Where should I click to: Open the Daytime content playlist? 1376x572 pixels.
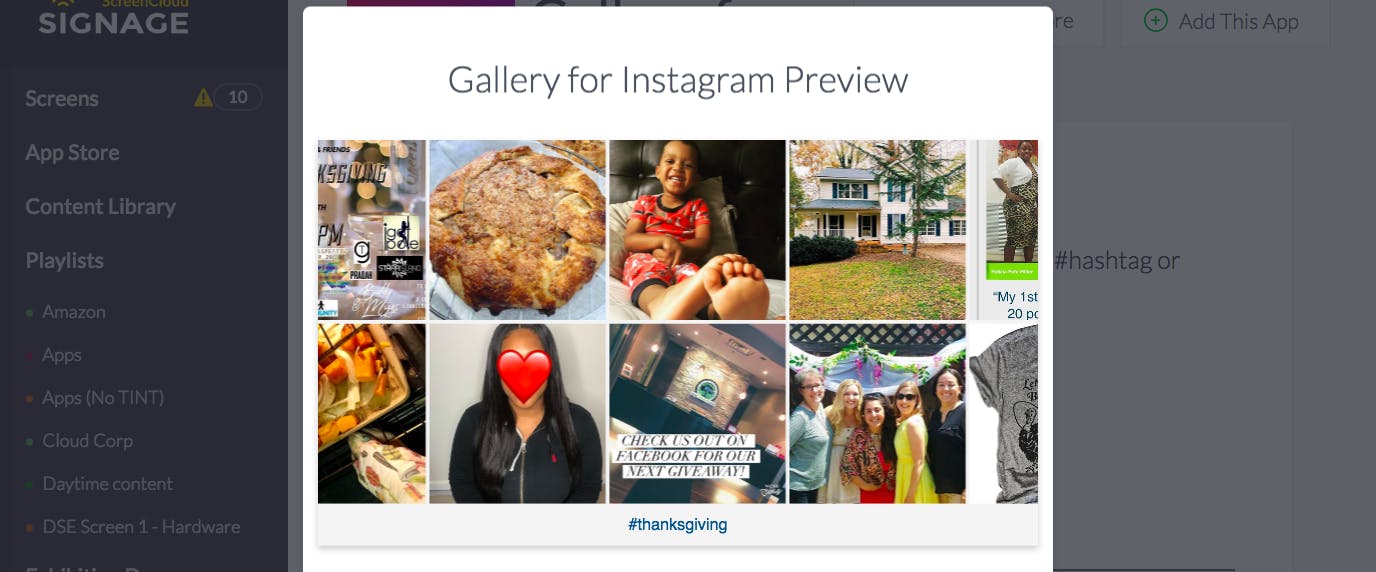click(108, 484)
